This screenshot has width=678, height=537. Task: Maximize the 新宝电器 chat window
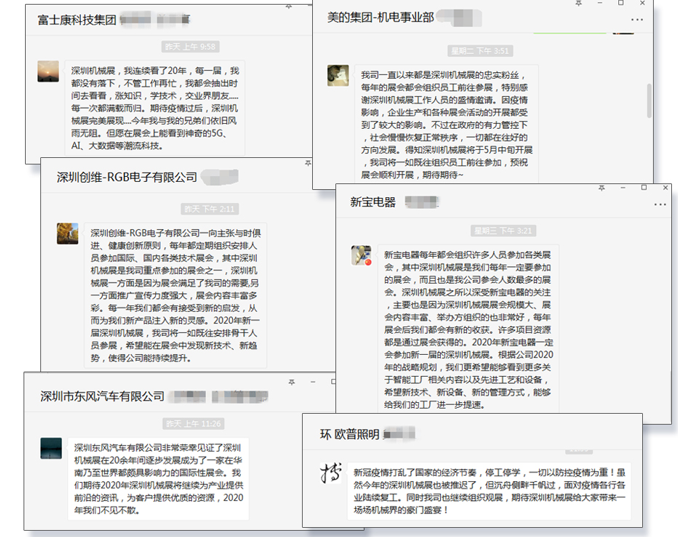click(x=644, y=188)
